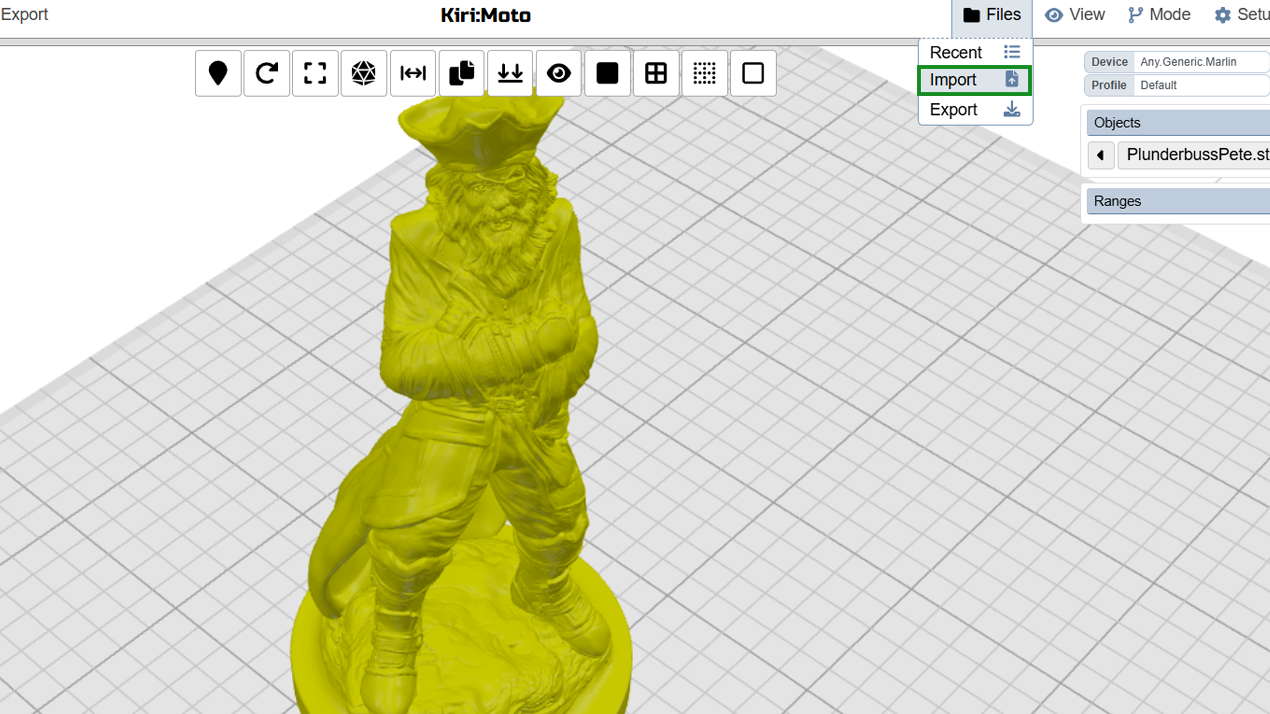Toggle the solid square render mode

(607, 73)
